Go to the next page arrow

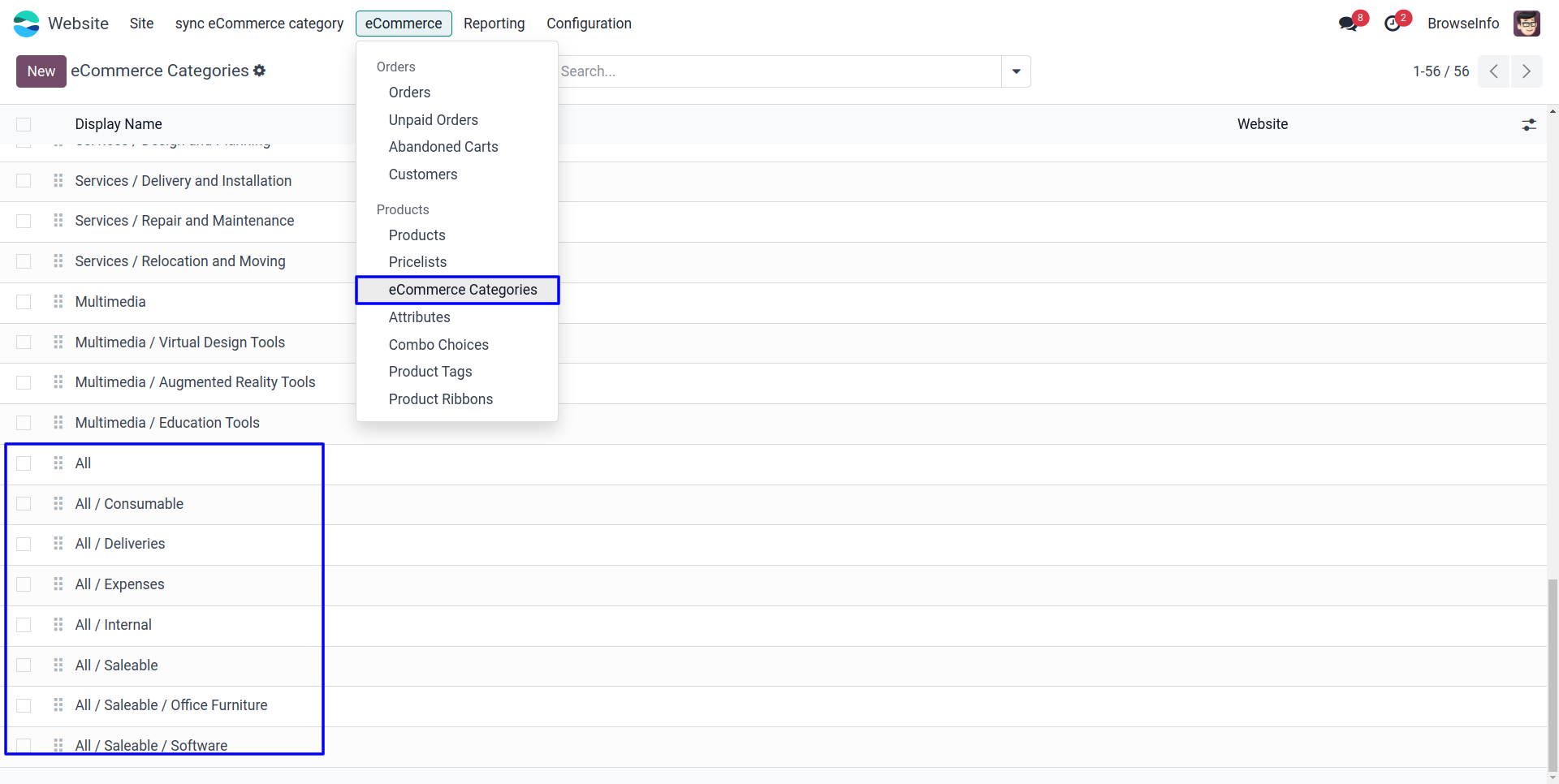pyautogui.click(x=1527, y=71)
